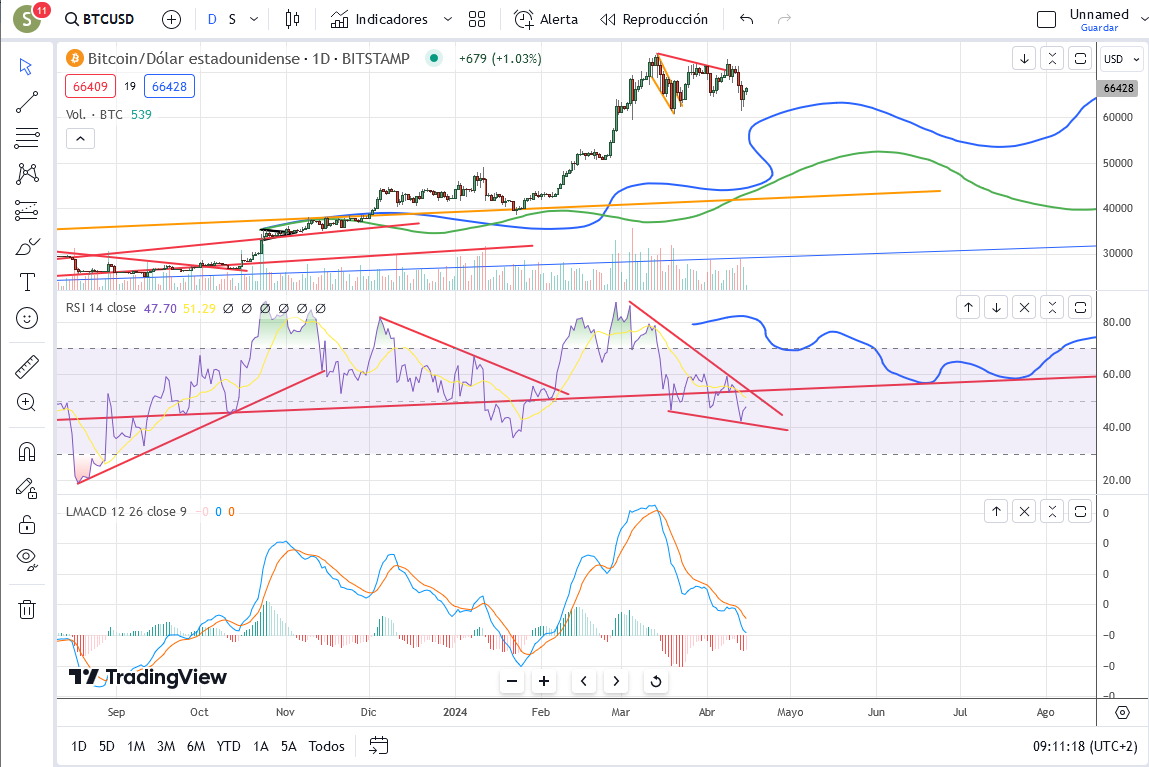Viewport: 1149px width, 767px height.
Task: Click the RSI 14 close legend
Action: pos(100,308)
